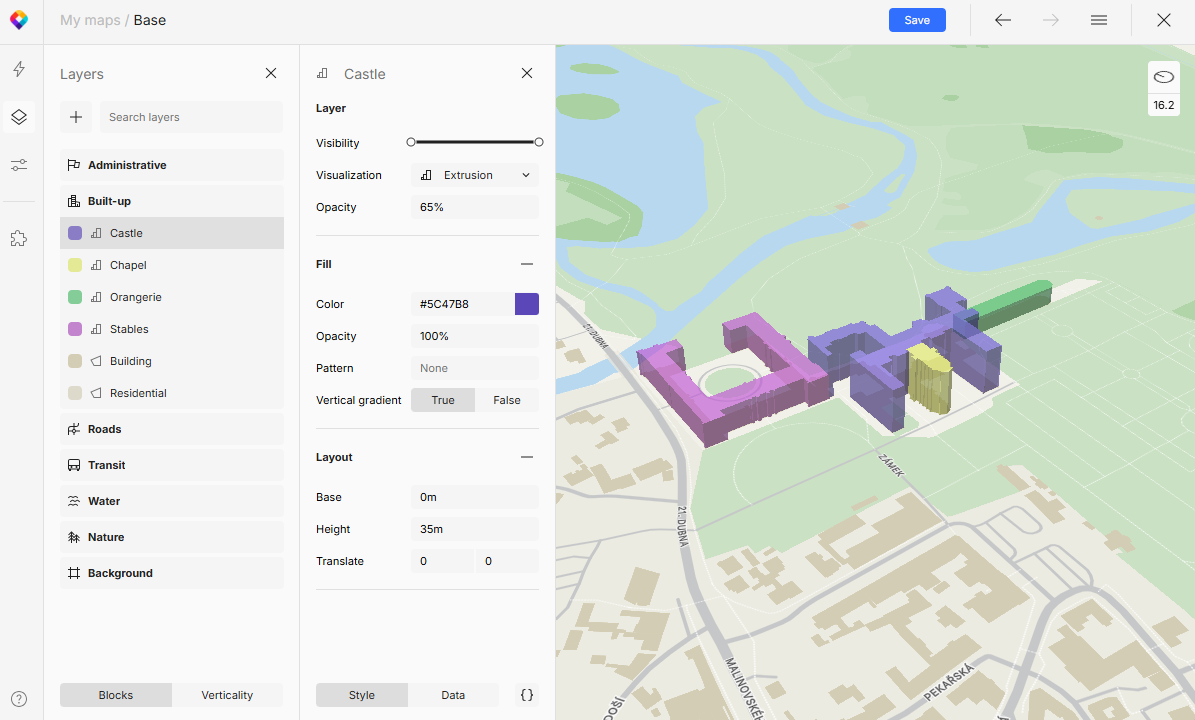This screenshot has height=720, width=1195.
Task: Click the Search layers input field
Action: pos(190,117)
